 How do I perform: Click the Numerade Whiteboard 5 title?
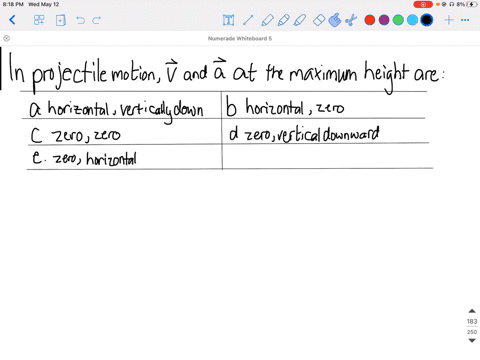point(240,39)
